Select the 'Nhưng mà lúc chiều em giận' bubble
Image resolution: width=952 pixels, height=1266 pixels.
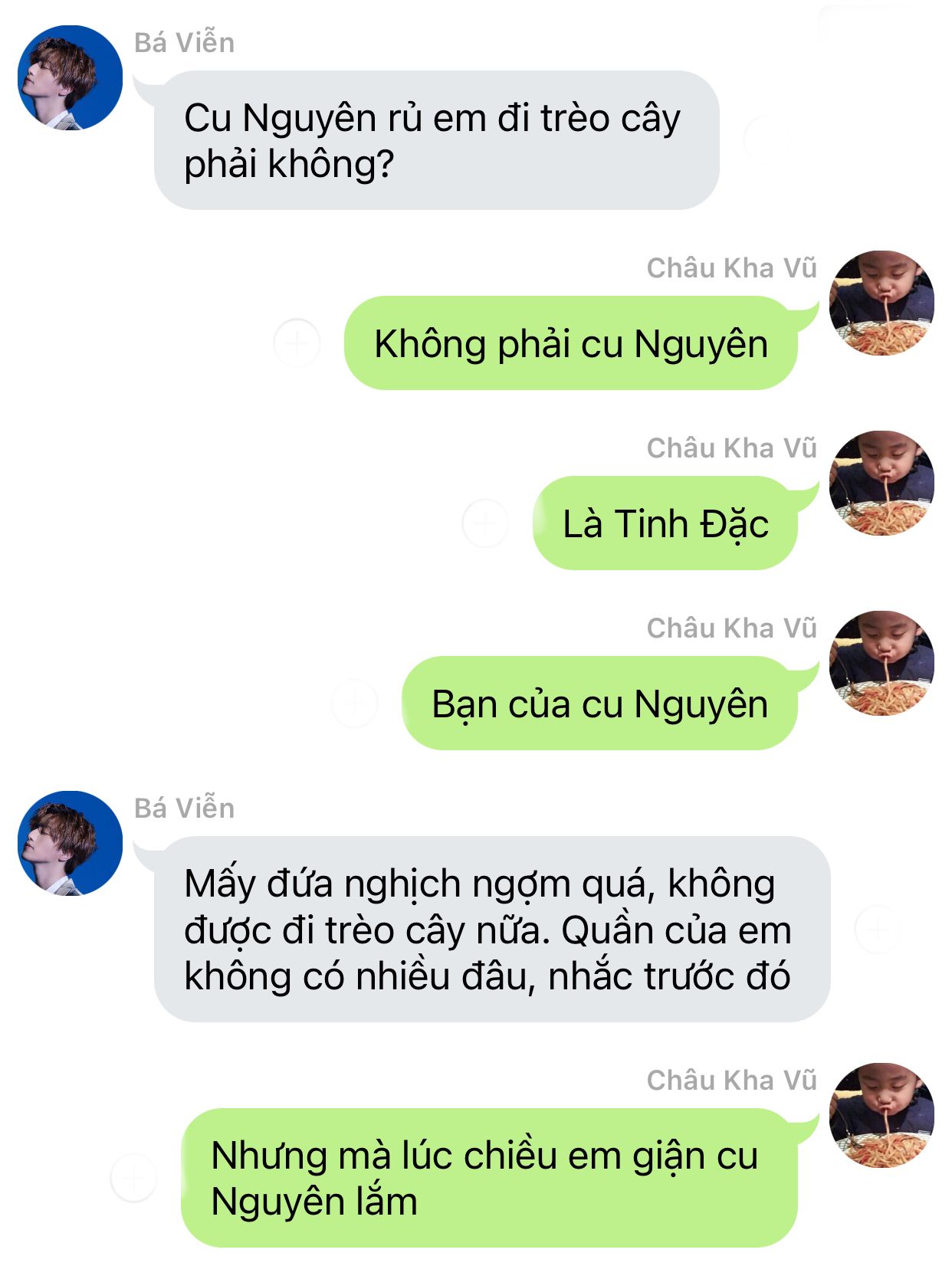click(490, 1178)
